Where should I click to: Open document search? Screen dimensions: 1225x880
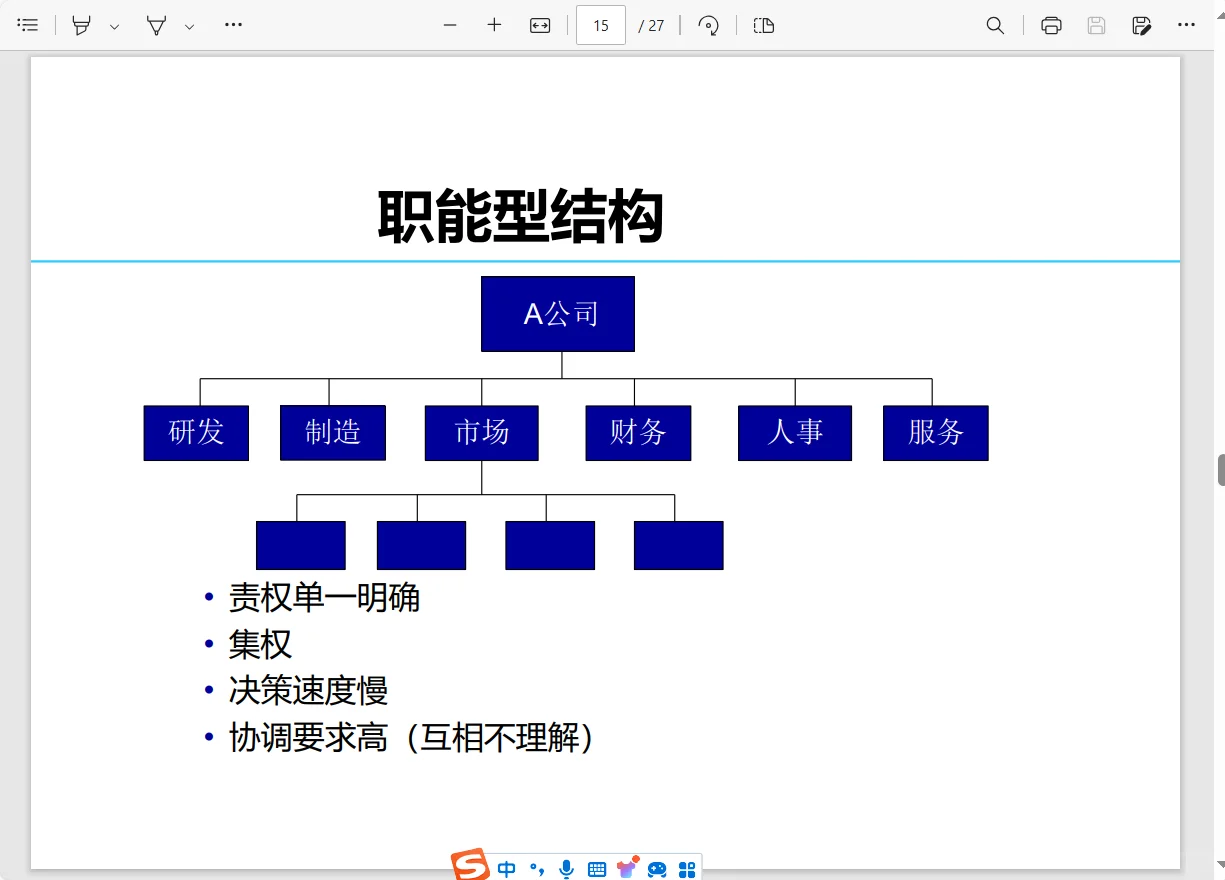995,25
